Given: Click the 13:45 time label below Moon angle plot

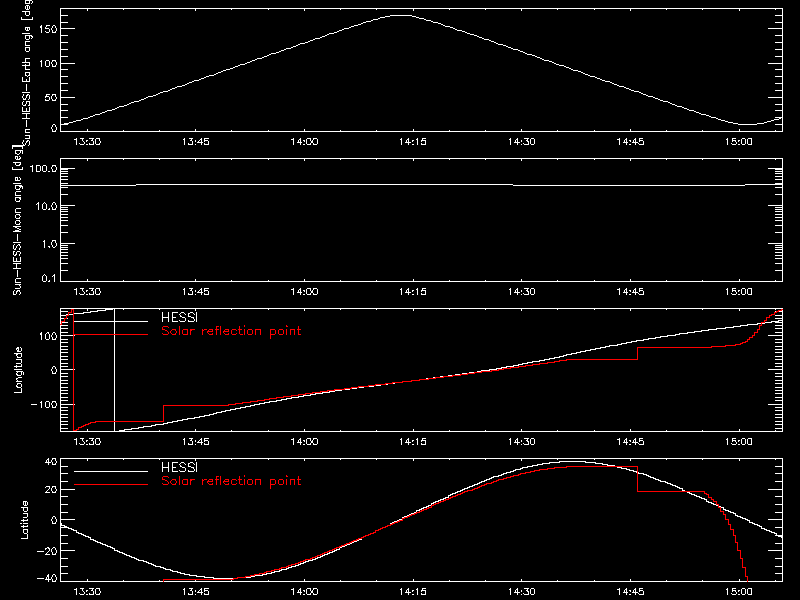Looking at the screenshot, I should (195, 291).
